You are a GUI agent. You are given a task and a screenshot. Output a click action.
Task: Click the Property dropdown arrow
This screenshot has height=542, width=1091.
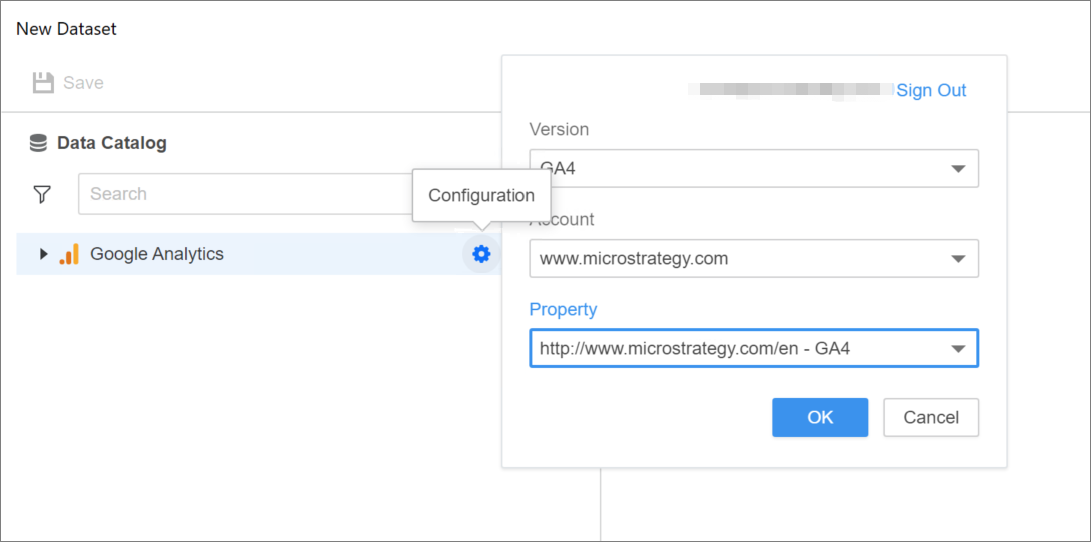pyautogui.click(x=958, y=349)
